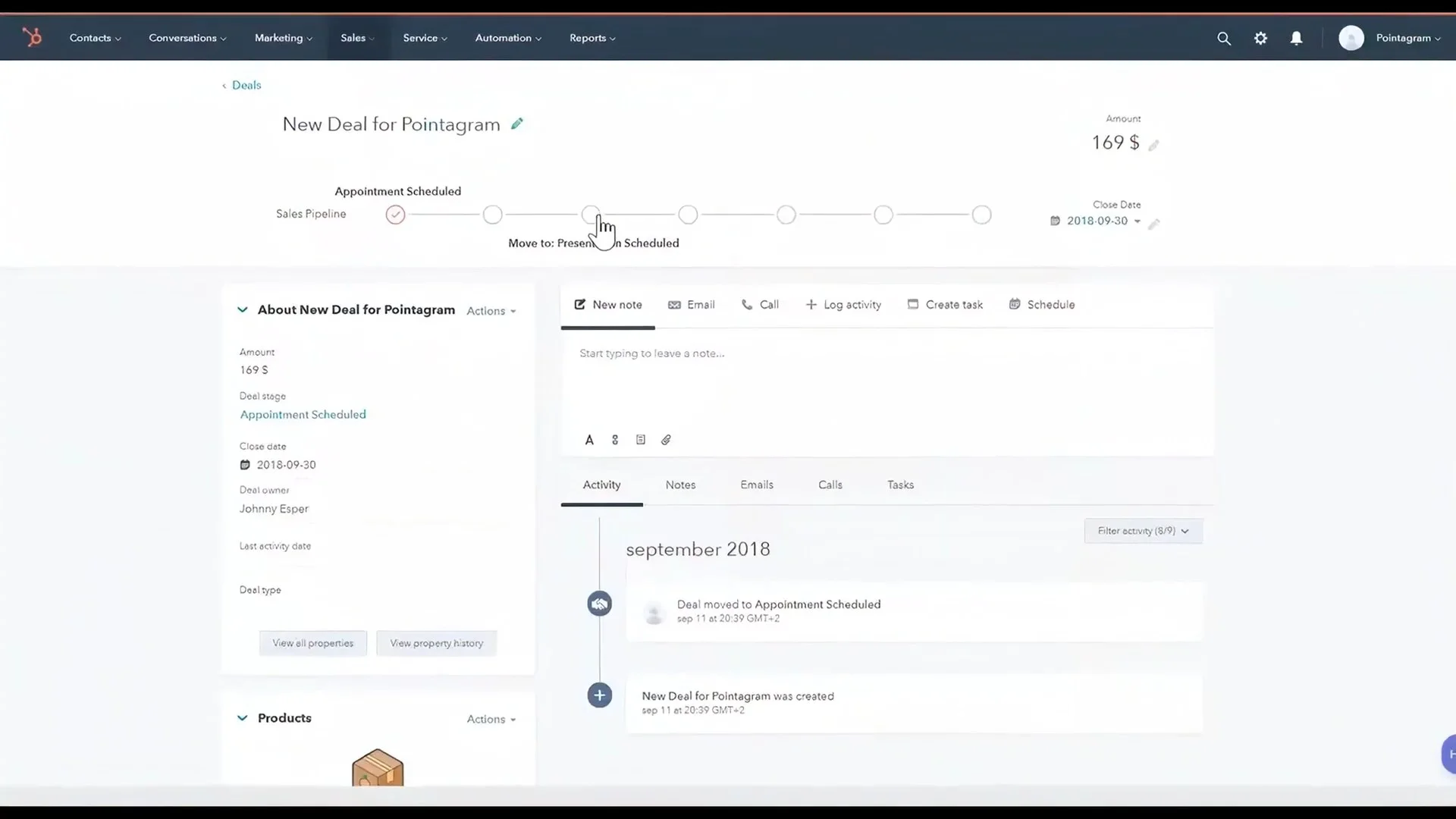The image size is (1456, 819).
Task: Open the search magnifier icon
Action: (1224, 38)
